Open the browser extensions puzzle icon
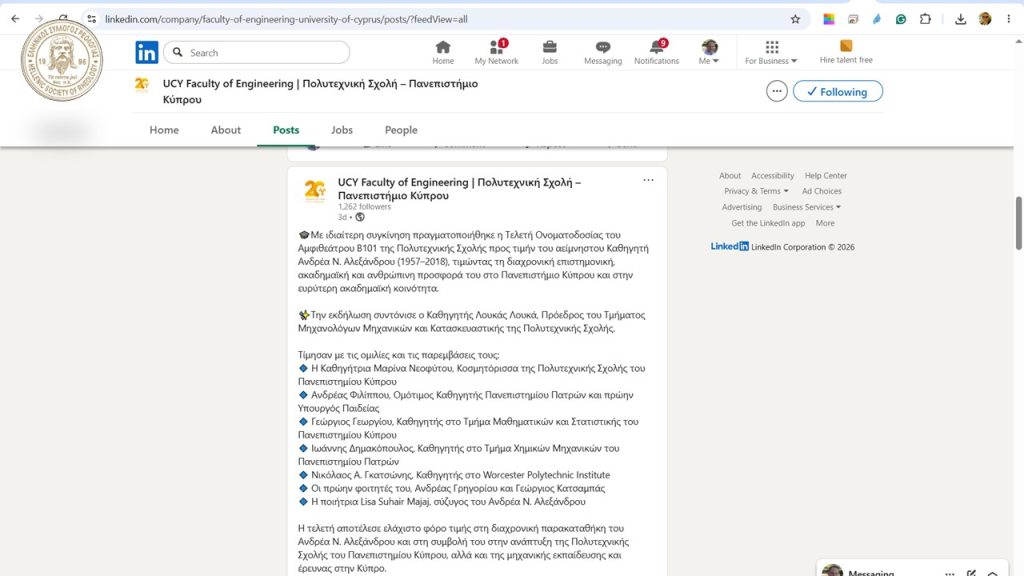The height and width of the screenshot is (576, 1024). (x=925, y=19)
